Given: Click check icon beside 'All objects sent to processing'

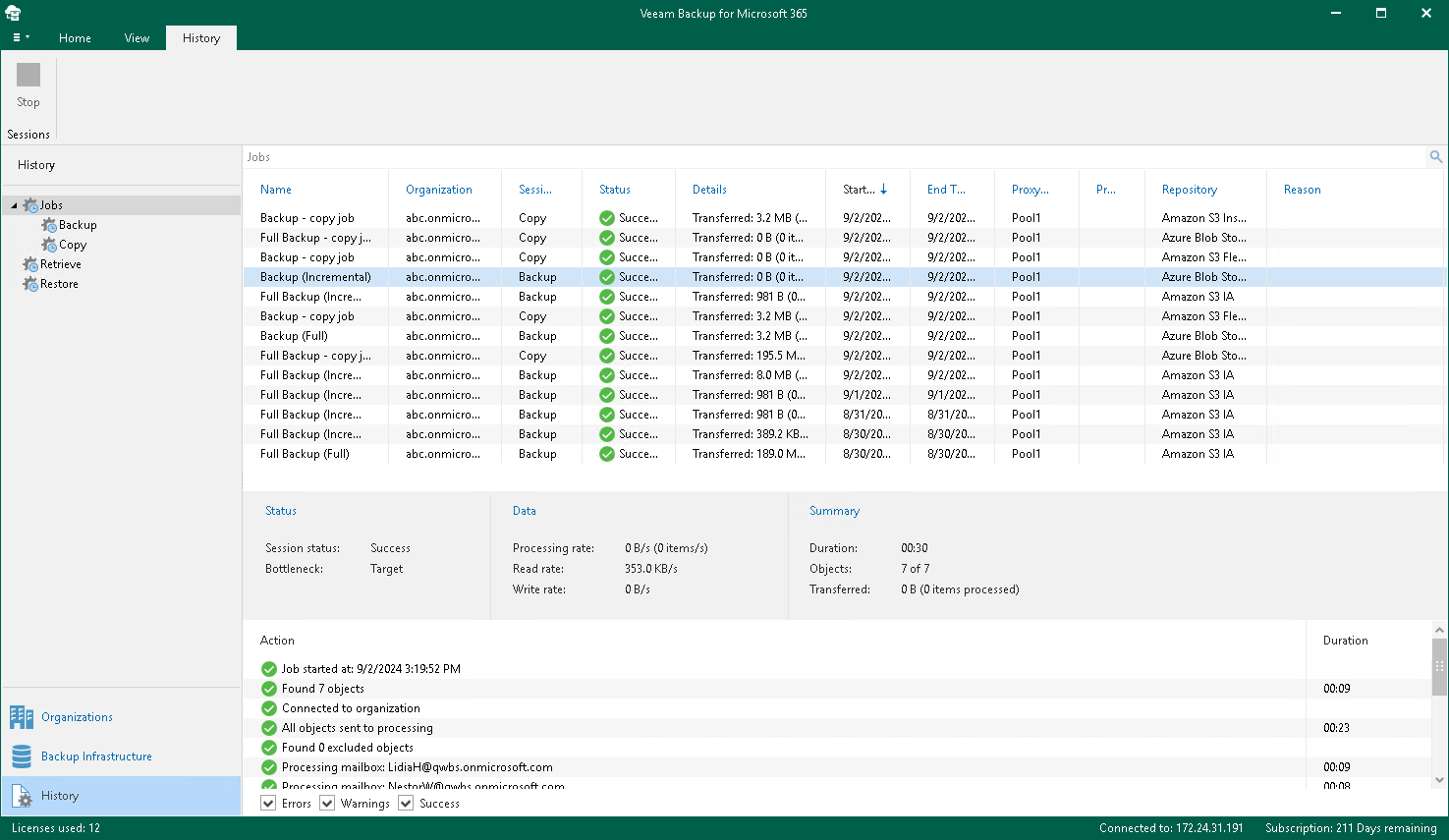Looking at the screenshot, I should [269, 728].
